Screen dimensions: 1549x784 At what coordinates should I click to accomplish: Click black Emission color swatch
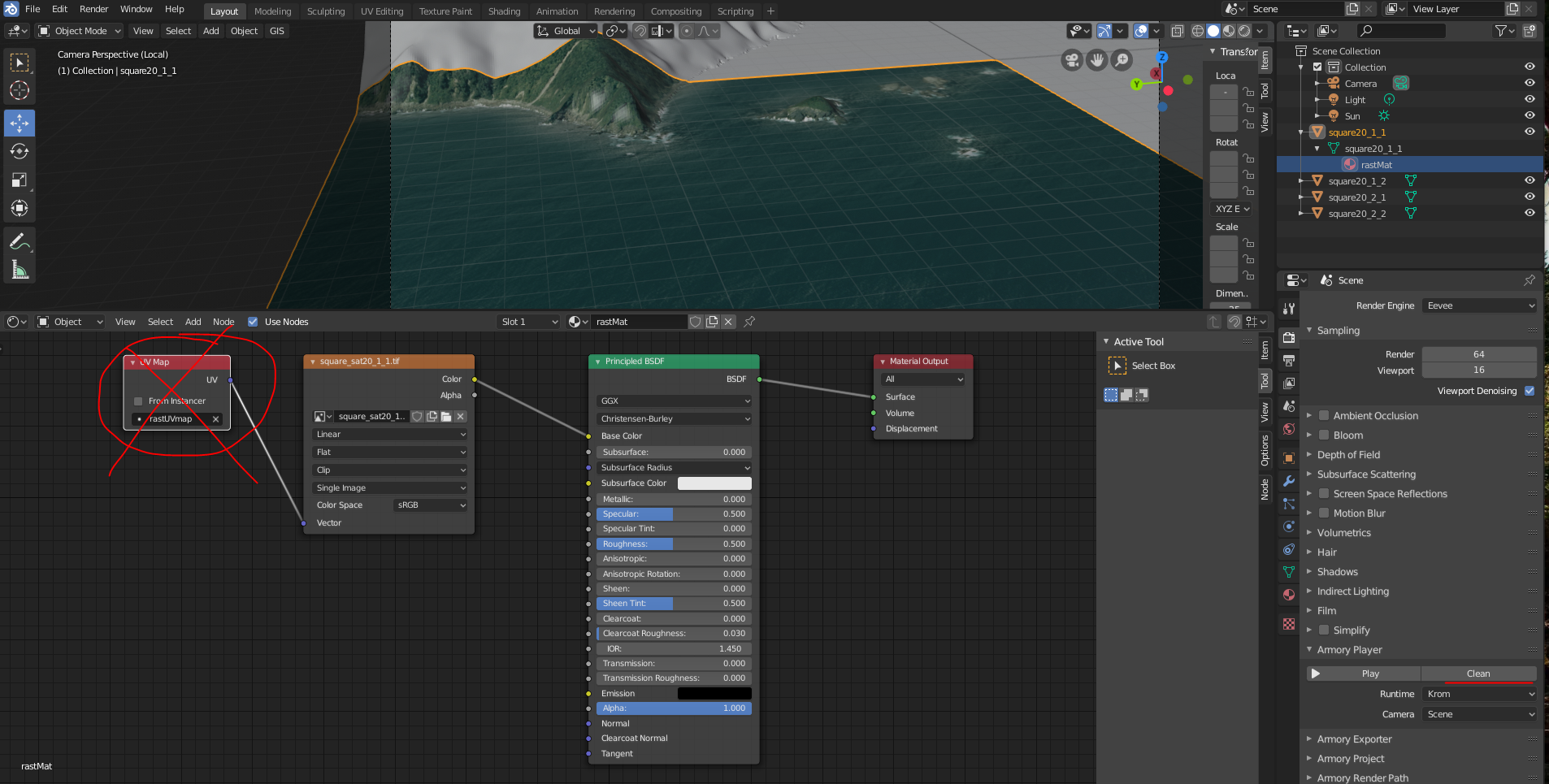coord(714,694)
